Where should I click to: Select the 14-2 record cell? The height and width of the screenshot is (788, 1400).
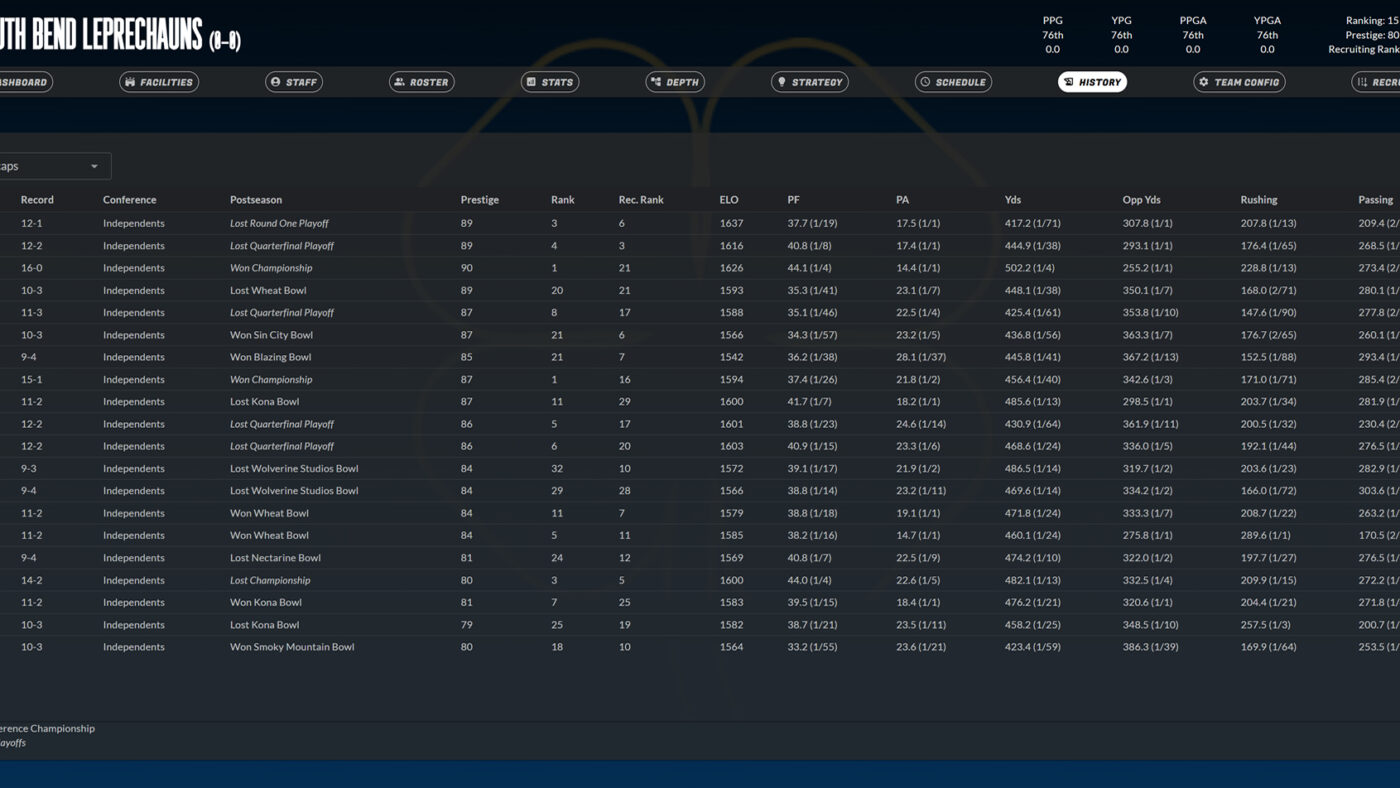(32, 581)
